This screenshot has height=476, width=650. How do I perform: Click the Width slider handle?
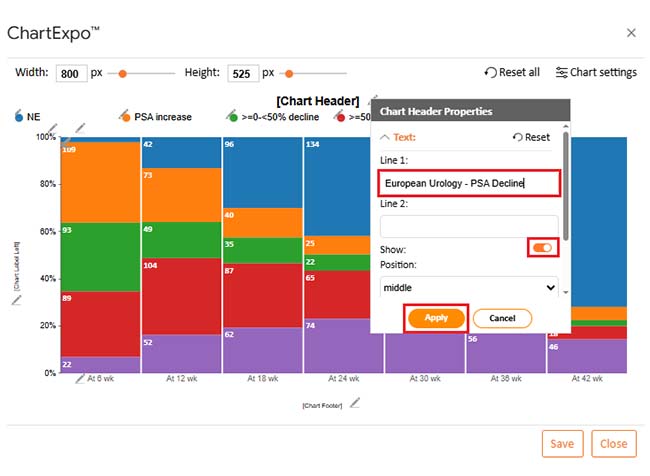(123, 73)
